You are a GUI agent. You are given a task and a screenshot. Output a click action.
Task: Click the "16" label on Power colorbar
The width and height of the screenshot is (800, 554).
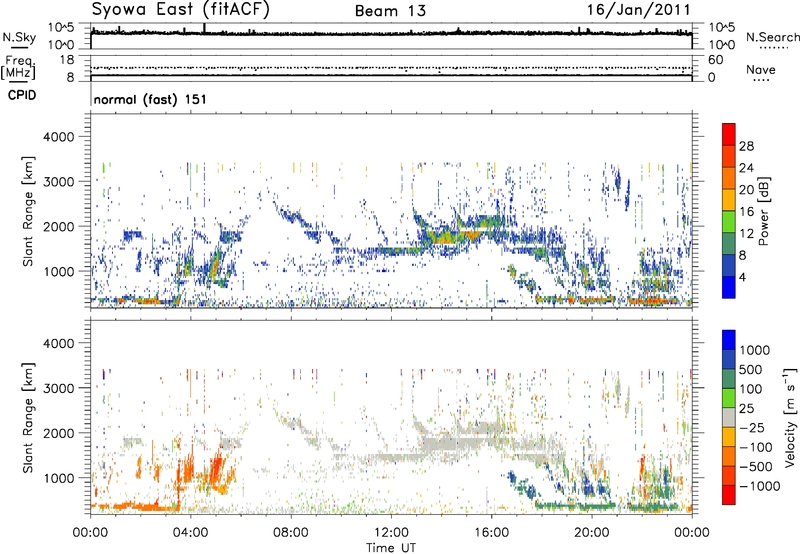746,212
